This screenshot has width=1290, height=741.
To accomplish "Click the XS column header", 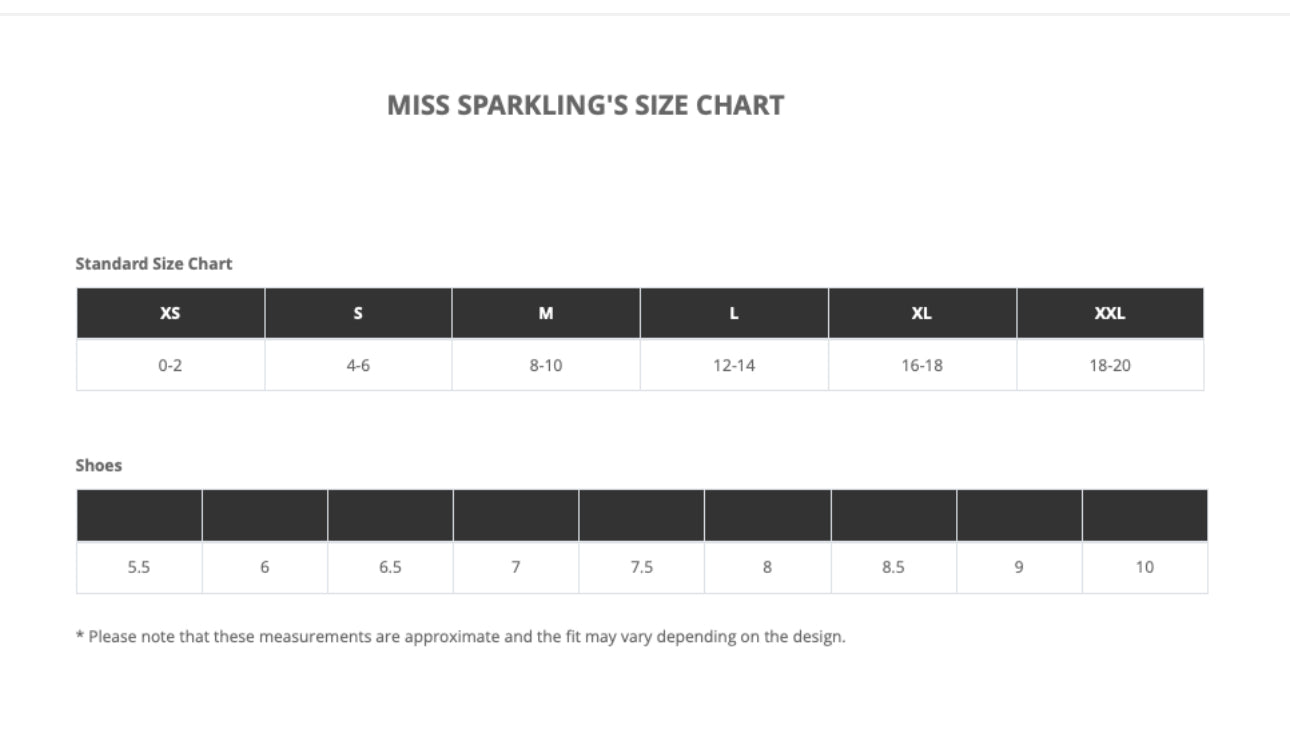I will [x=170, y=313].
